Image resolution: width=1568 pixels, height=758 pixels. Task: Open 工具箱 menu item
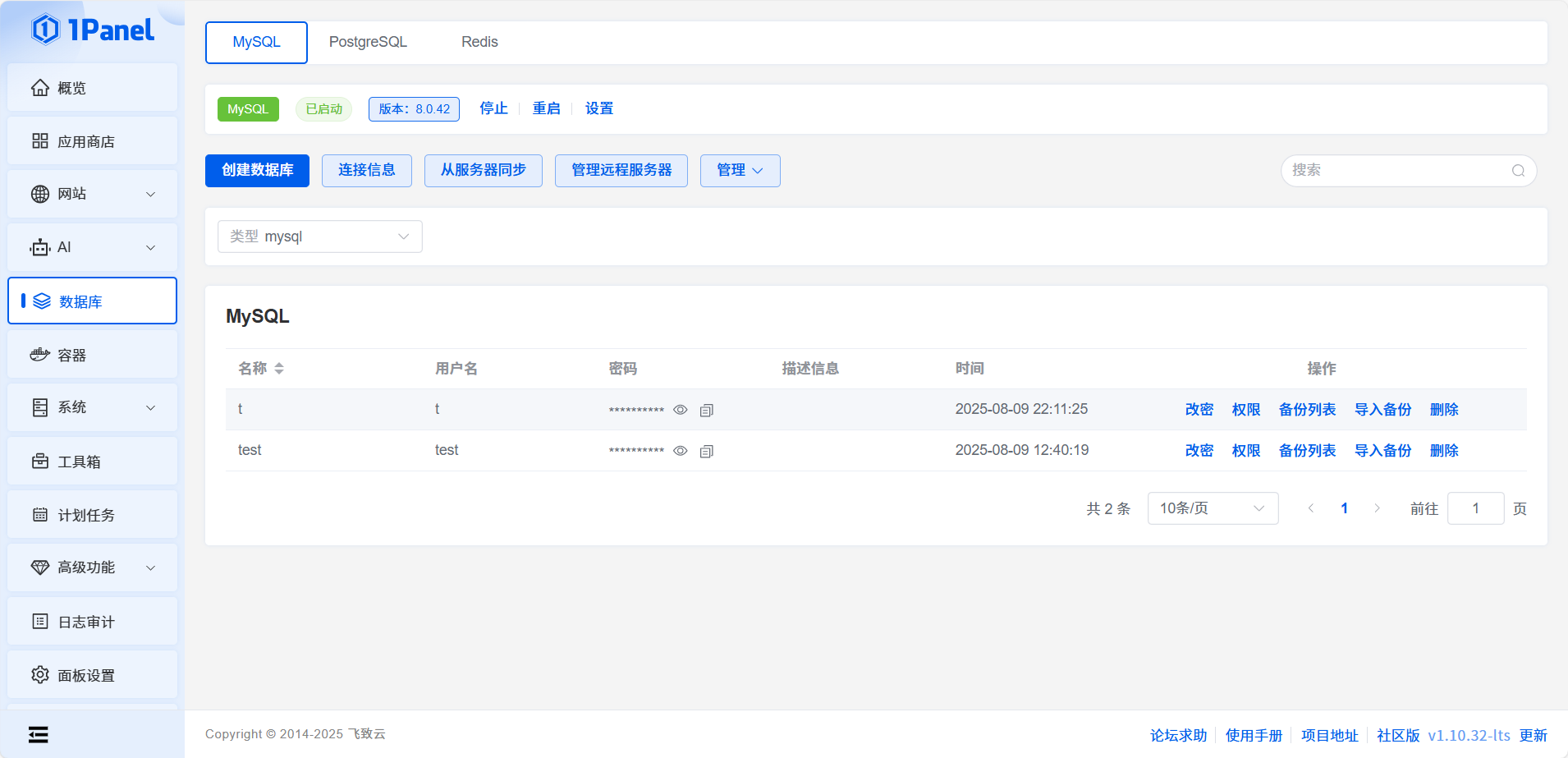point(93,462)
